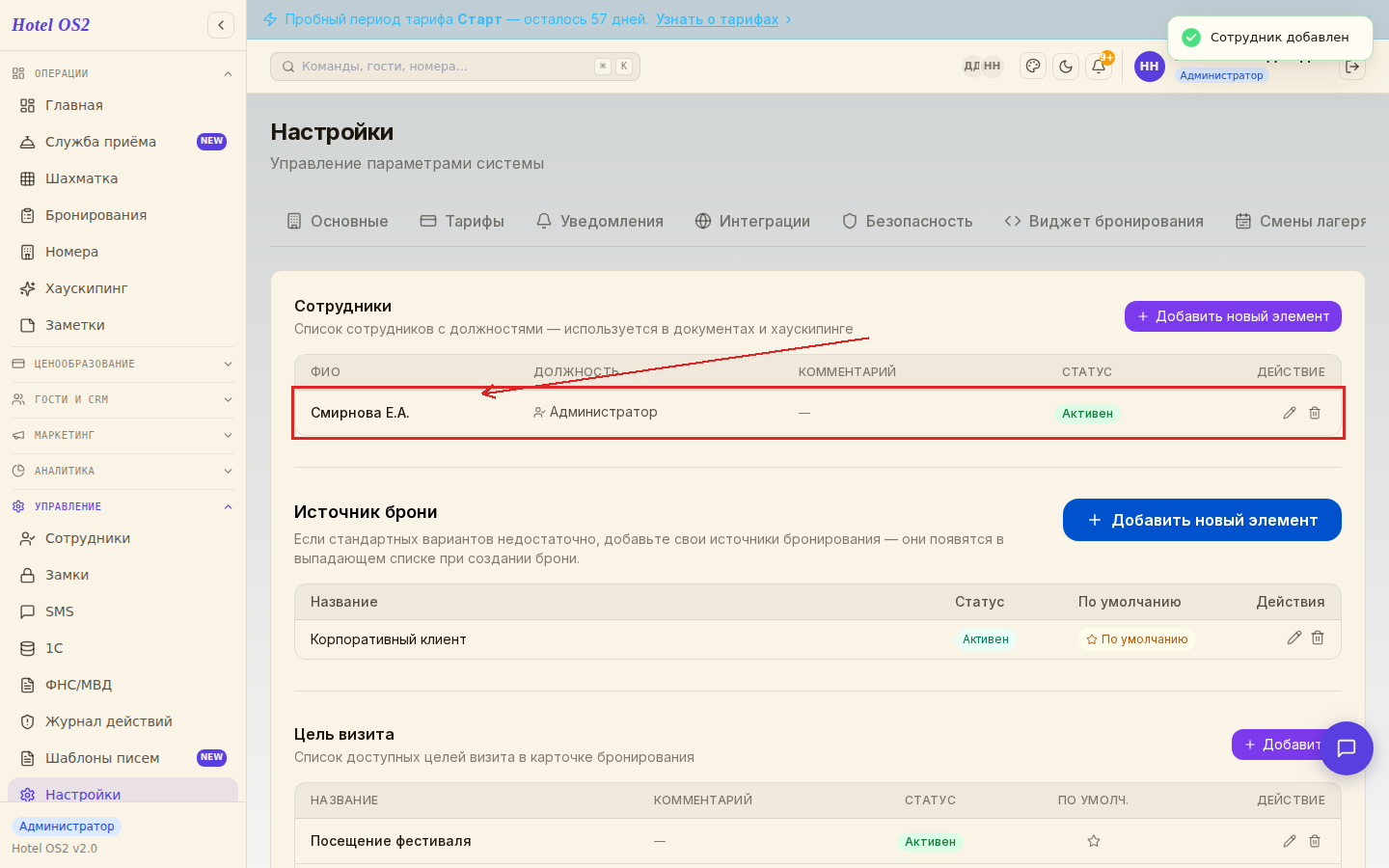Open Номера in sidebar
The width and height of the screenshot is (1389, 868).
(123, 252)
